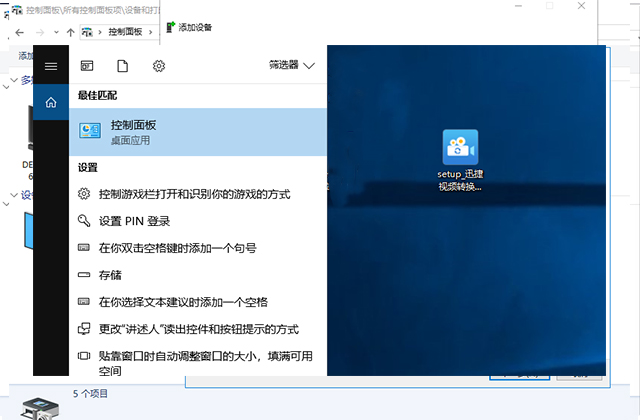Image resolution: width=640 pixels, height=420 pixels.
Task: Expand the 筛选器 filter dropdown
Action: tap(291, 66)
